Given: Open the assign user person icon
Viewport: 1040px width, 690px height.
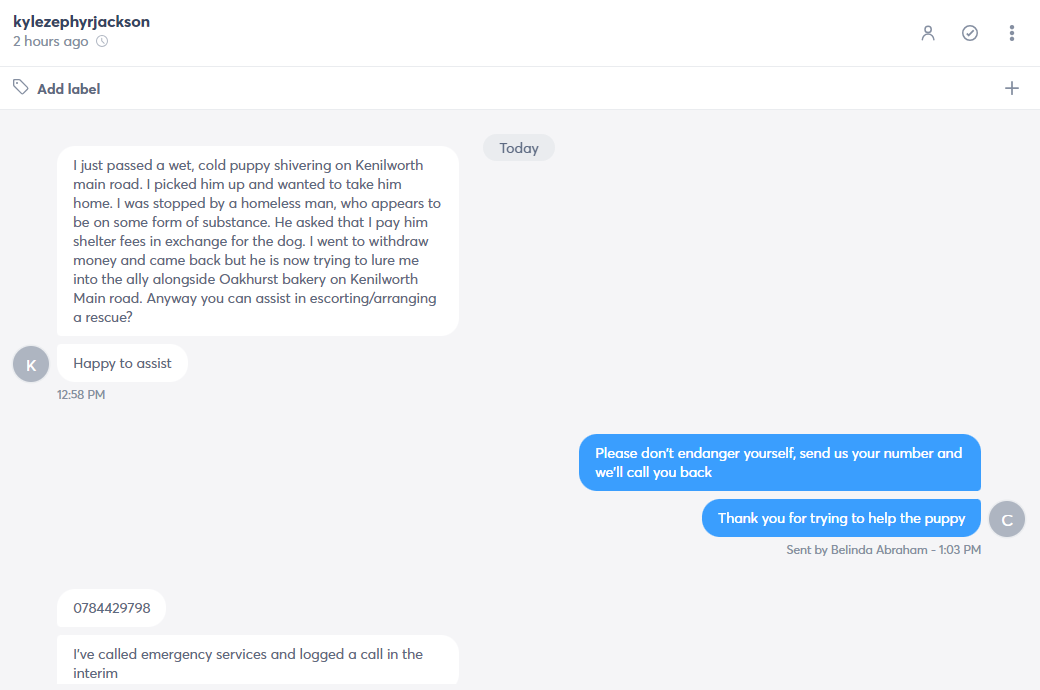Looking at the screenshot, I should point(928,33).
